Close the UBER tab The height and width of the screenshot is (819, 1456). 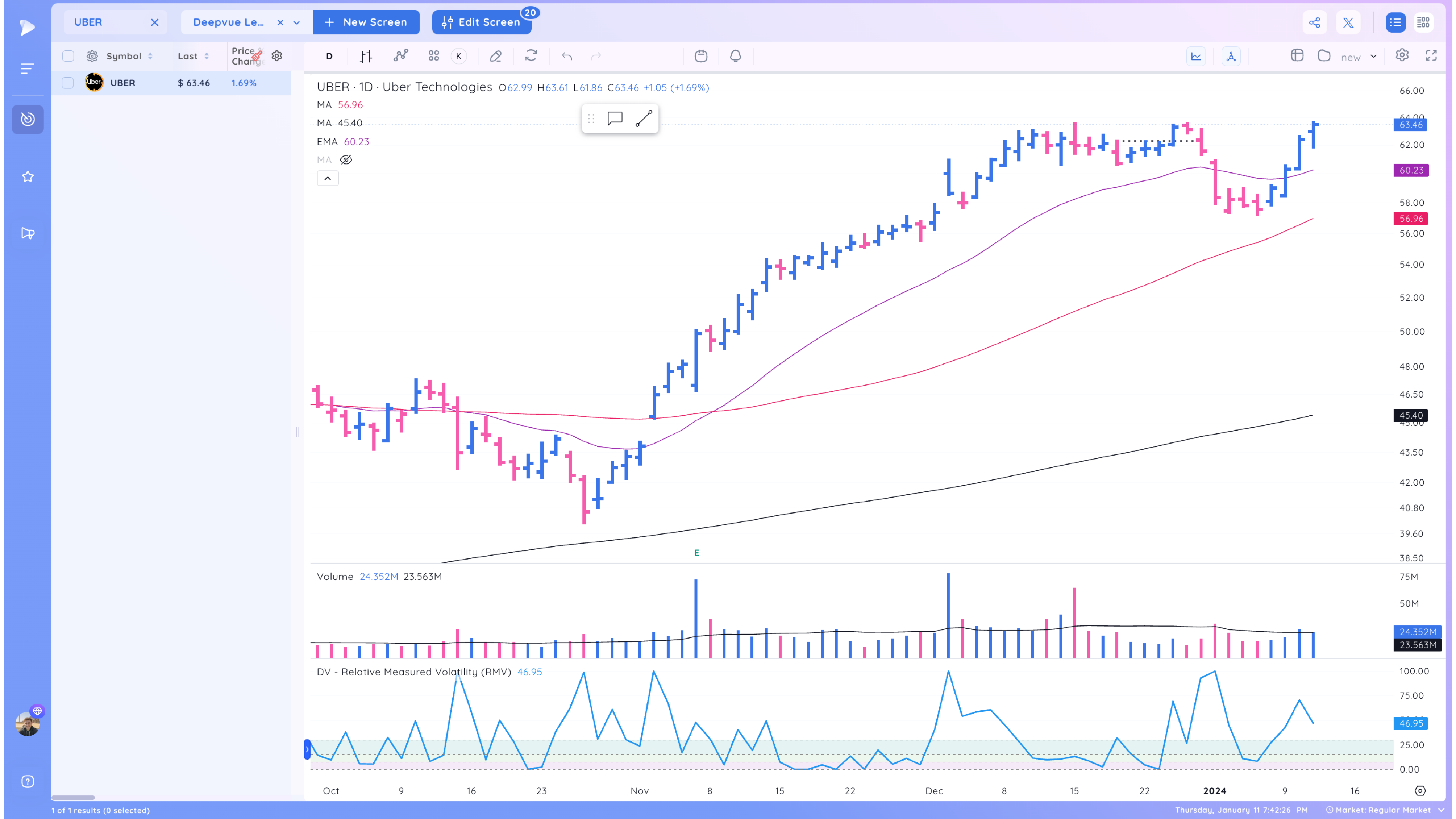click(154, 22)
